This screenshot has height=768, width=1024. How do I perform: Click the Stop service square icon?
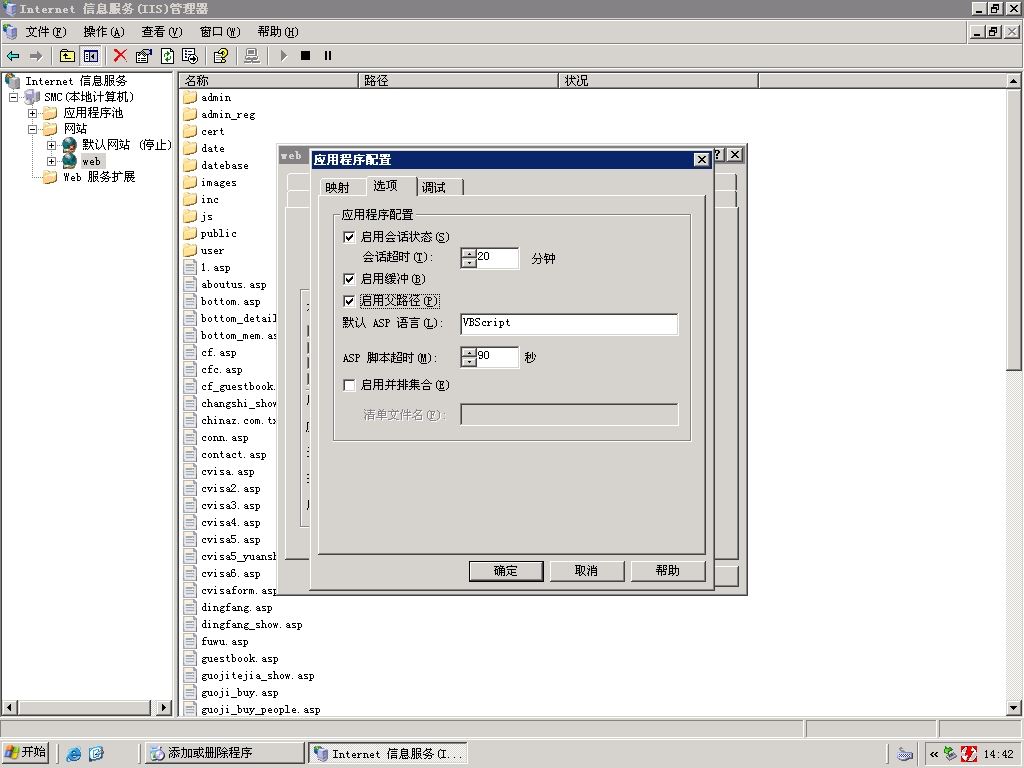(305, 56)
